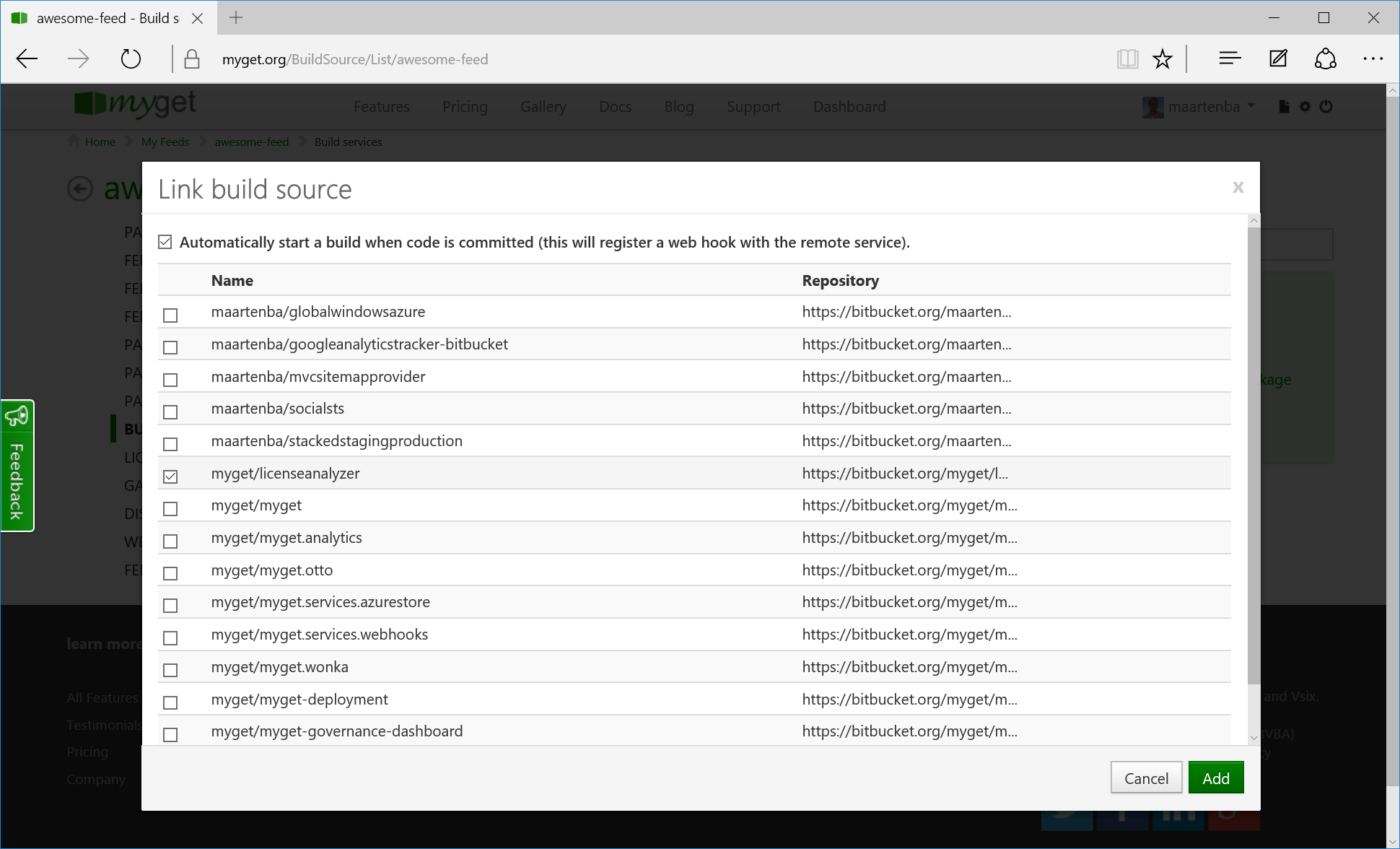
Task: Check the myget/myget repository checkbox
Action: click(170, 508)
